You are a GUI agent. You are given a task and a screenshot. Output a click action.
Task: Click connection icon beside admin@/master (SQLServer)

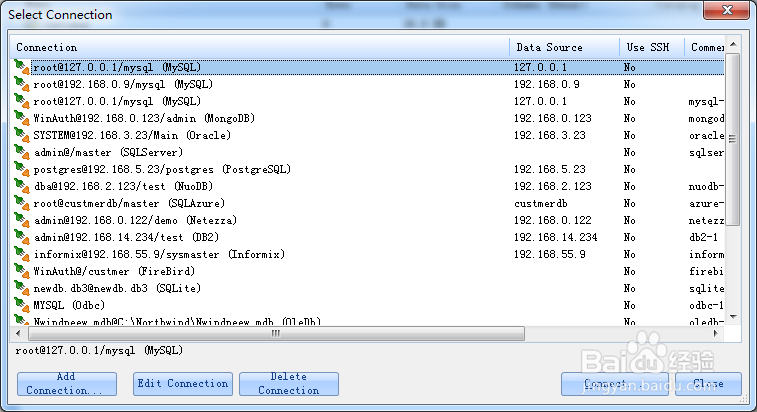22,152
